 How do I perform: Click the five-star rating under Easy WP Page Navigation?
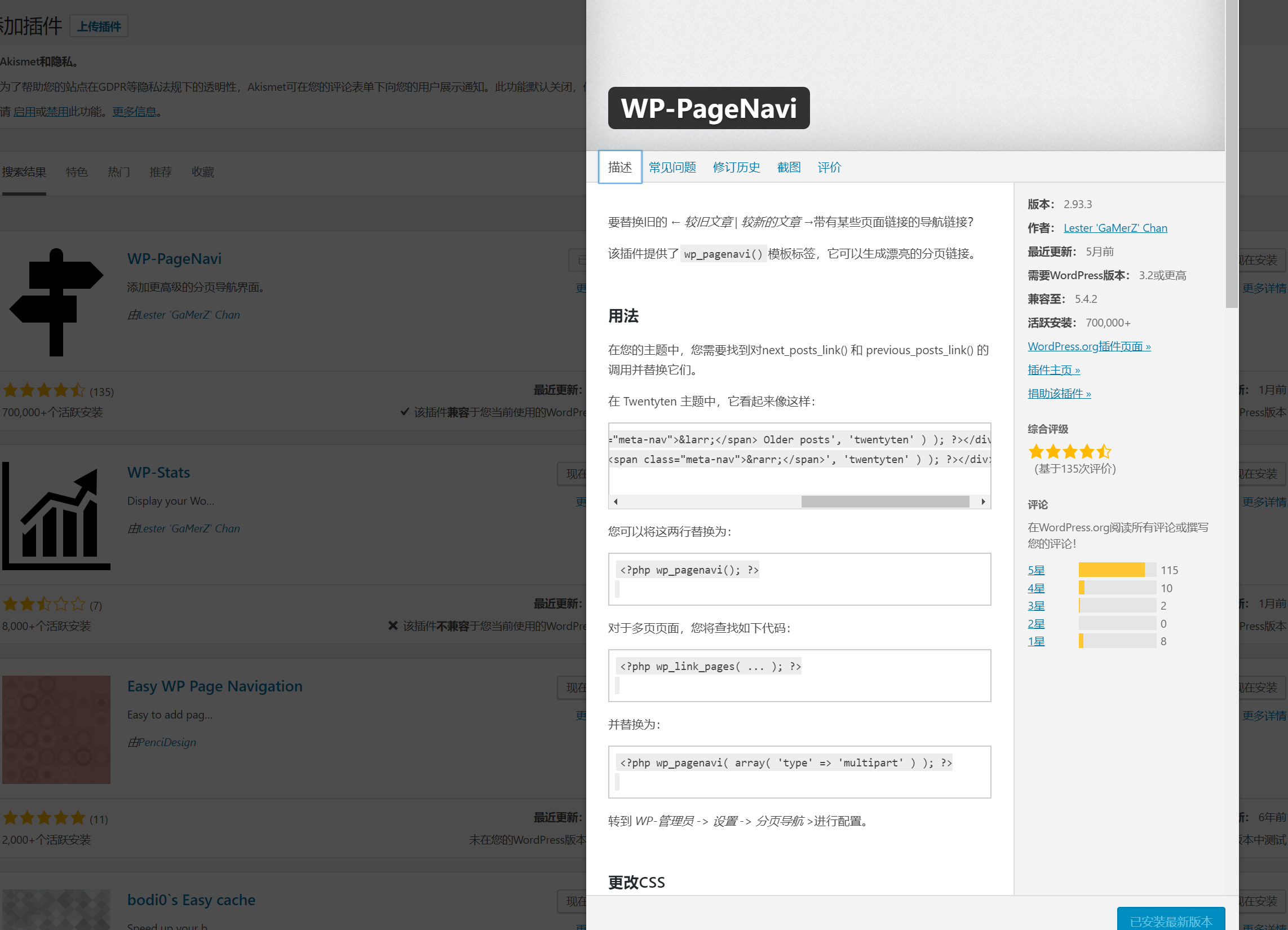click(44, 818)
